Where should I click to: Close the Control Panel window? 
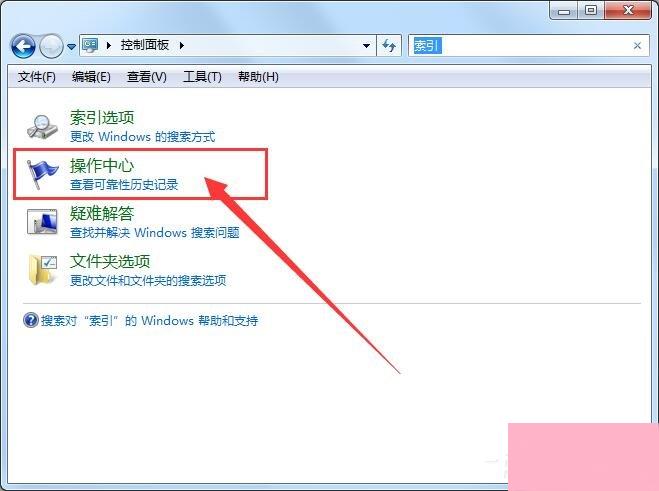point(628,10)
